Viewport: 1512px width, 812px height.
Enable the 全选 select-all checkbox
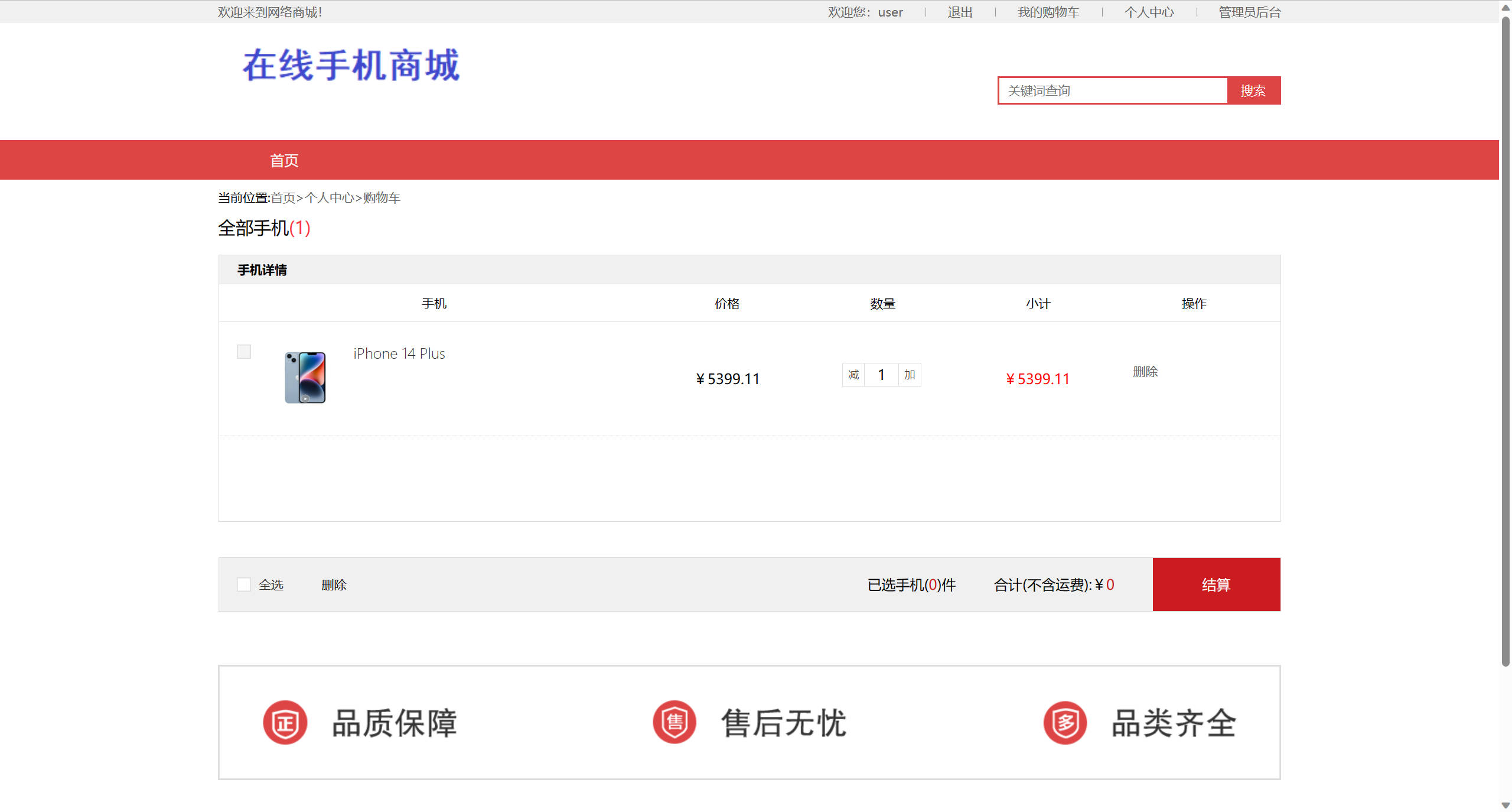244,584
